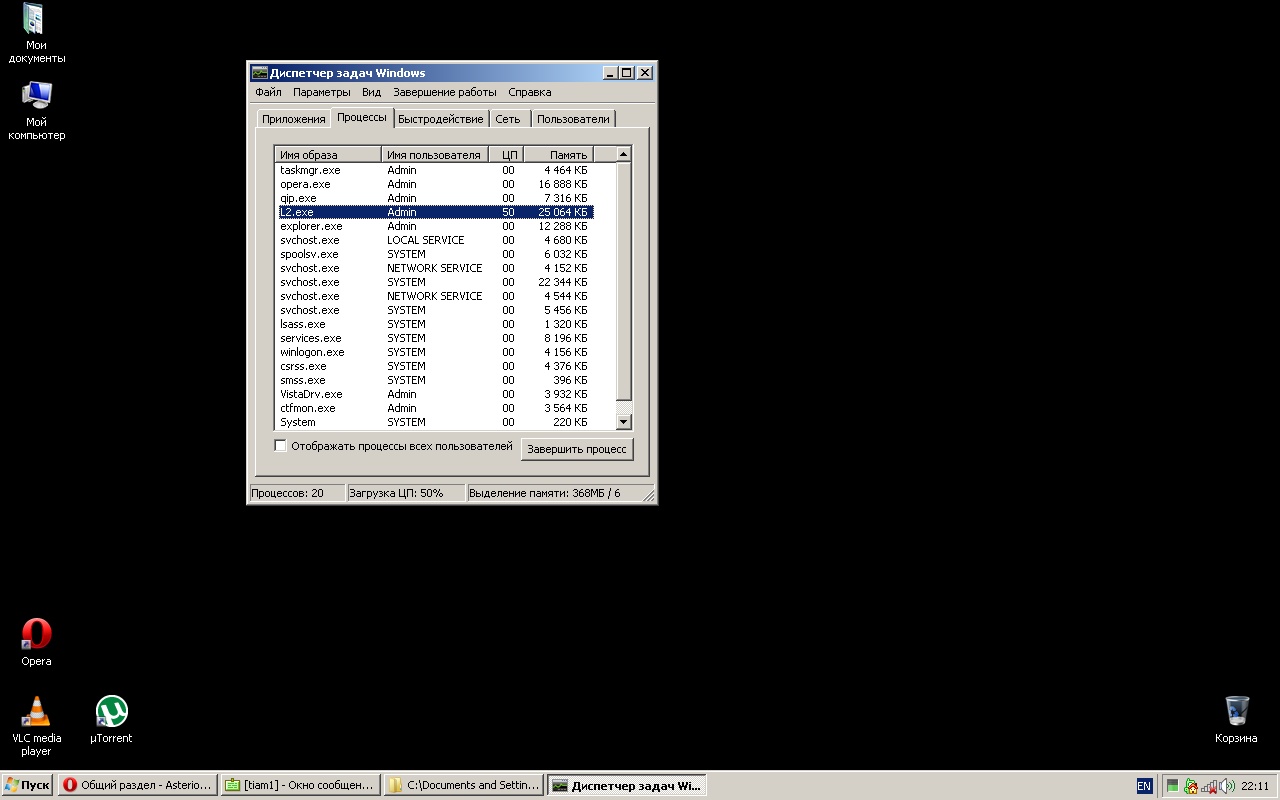Click the QIP messenger tray icon
This screenshot has height=800, width=1280.
tap(1190, 786)
